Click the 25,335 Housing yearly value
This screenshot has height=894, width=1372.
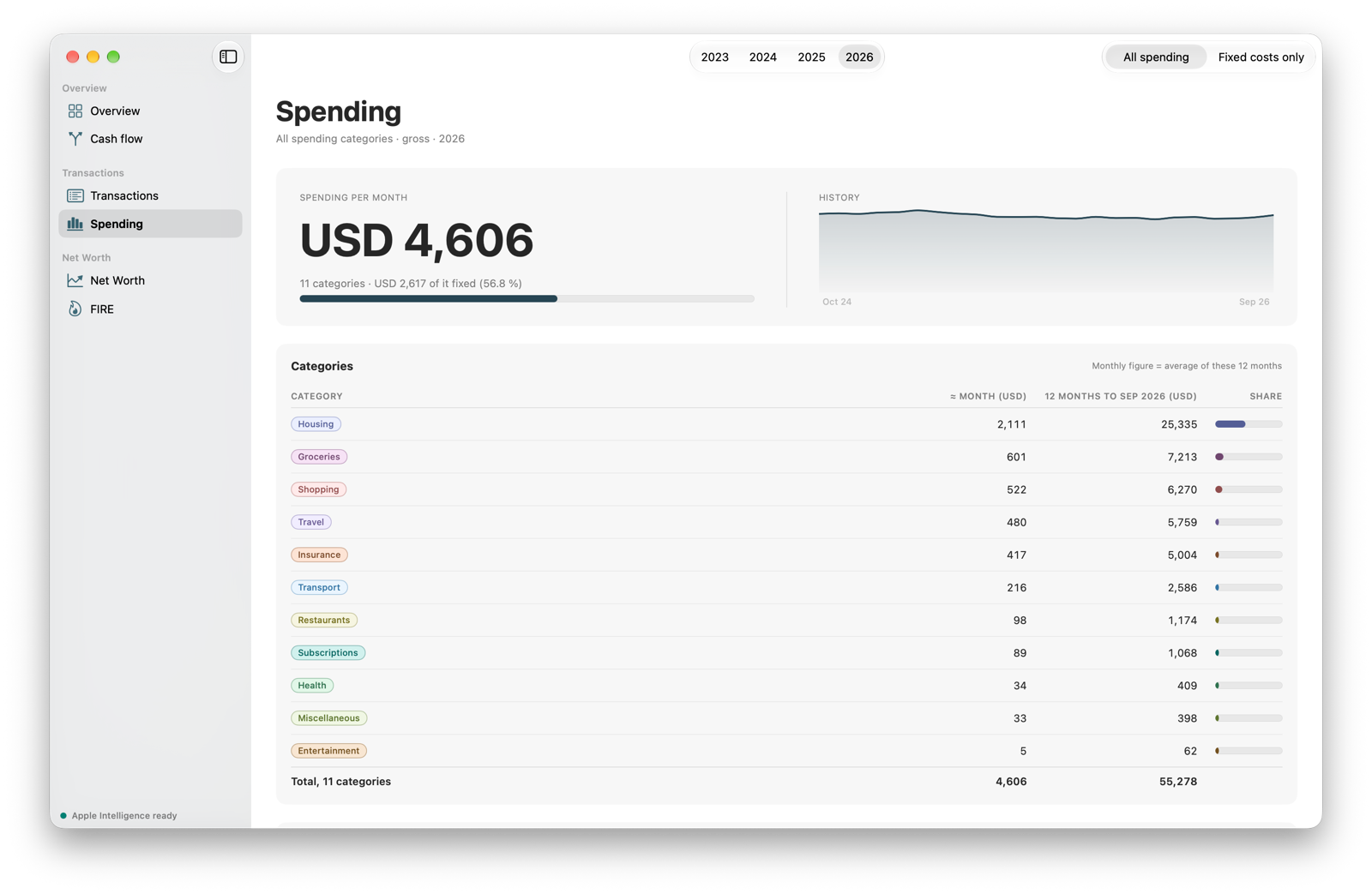pyautogui.click(x=1179, y=424)
